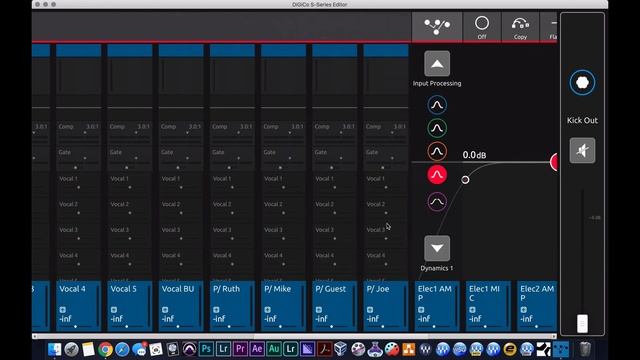Toggle the Kick Out mute speaker button
Image resolution: width=640 pixels, height=360 pixels.
pyautogui.click(x=582, y=151)
